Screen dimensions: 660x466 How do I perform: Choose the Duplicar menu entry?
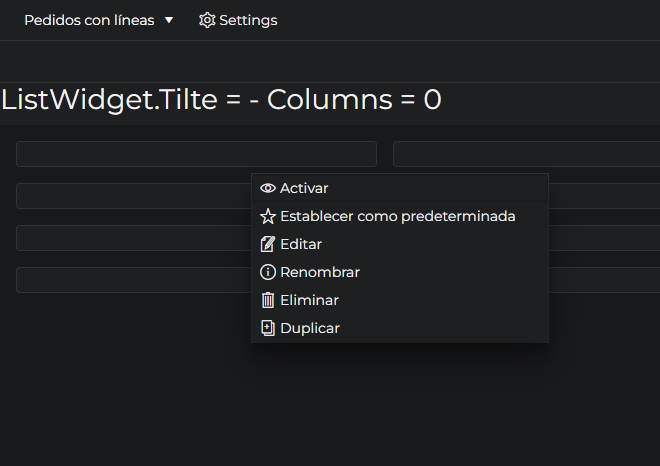coord(310,328)
